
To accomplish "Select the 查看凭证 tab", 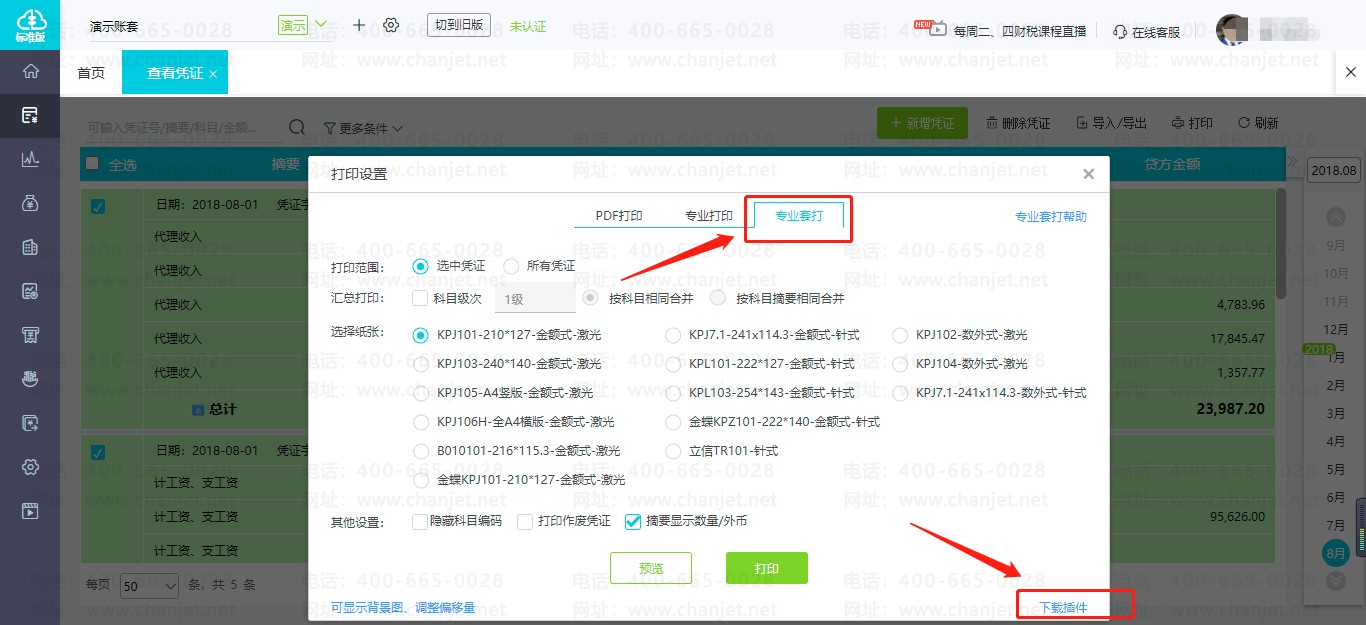I will pos(175,73).
